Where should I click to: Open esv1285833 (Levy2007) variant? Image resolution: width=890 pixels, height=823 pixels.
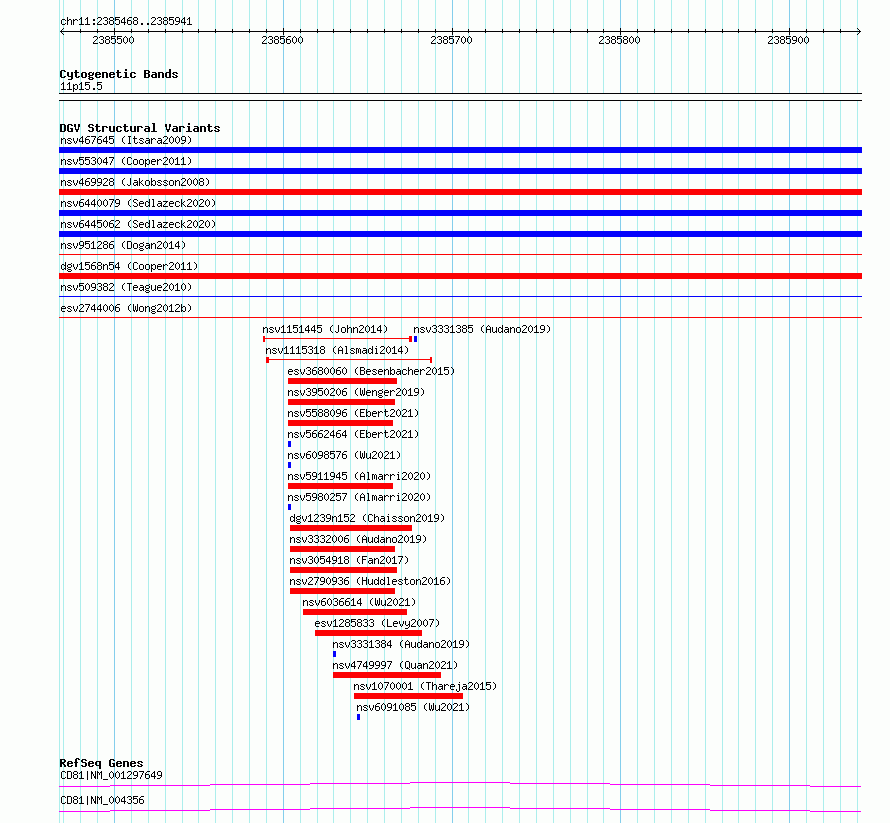coord(377,623)
